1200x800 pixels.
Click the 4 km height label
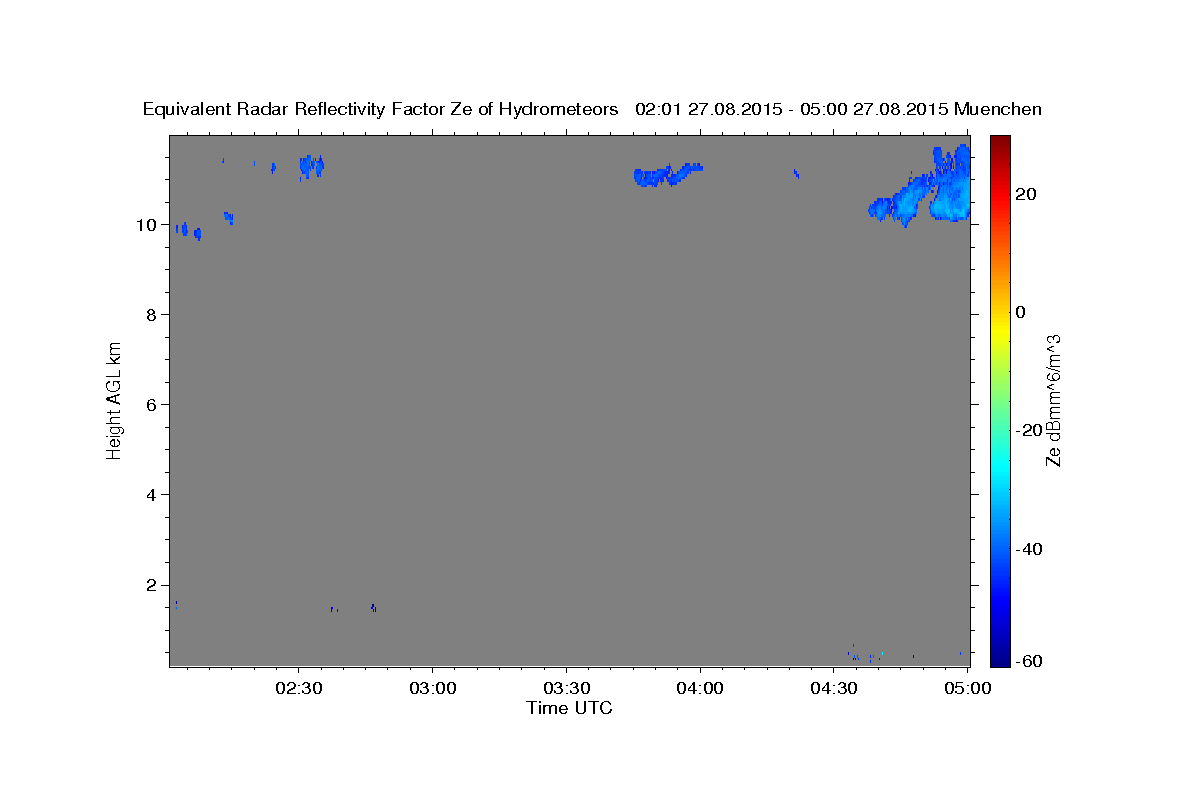pyautogui.click(x=150, y=495)
